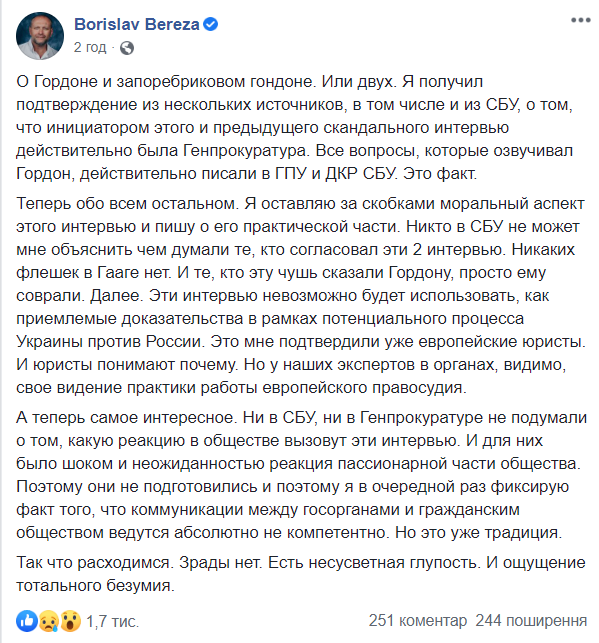Show who reacted via '1,7 тис.' count
The image size is (599, 643).
pyautogui.click(x=112, y=621)
